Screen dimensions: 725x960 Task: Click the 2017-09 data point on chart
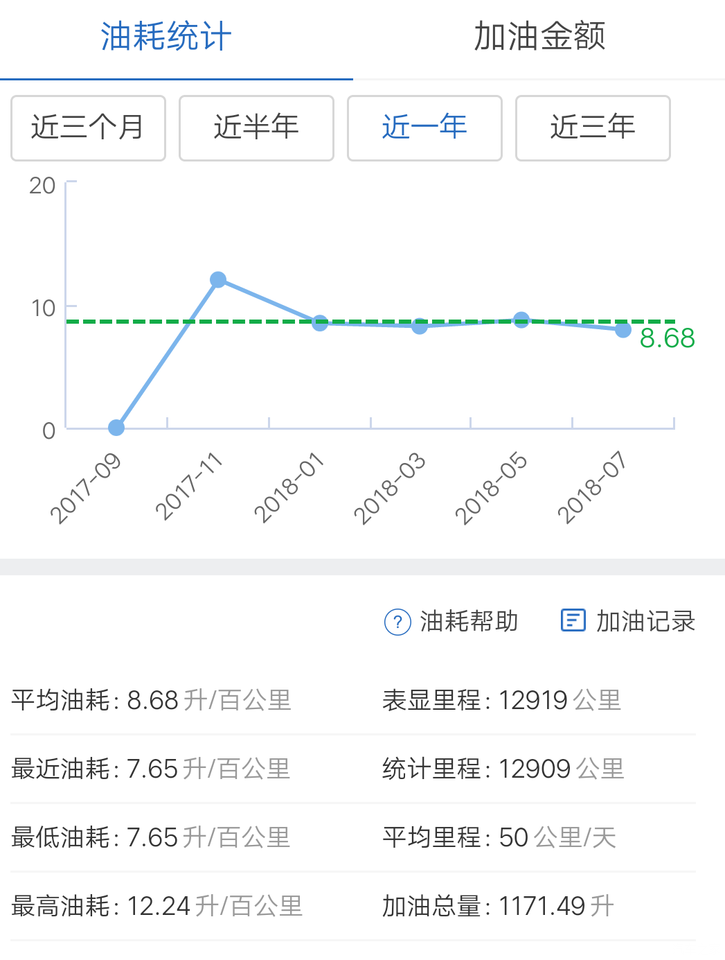[116, 428]
